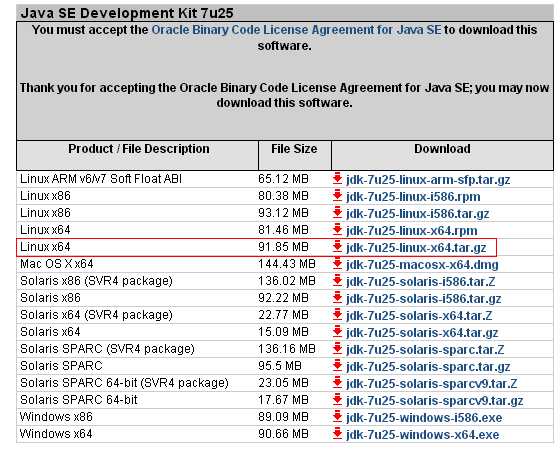Download jdk-7u25-solaris-sparc.tar.Z link
Screen dimensions: 560x451
pos(425,350)
